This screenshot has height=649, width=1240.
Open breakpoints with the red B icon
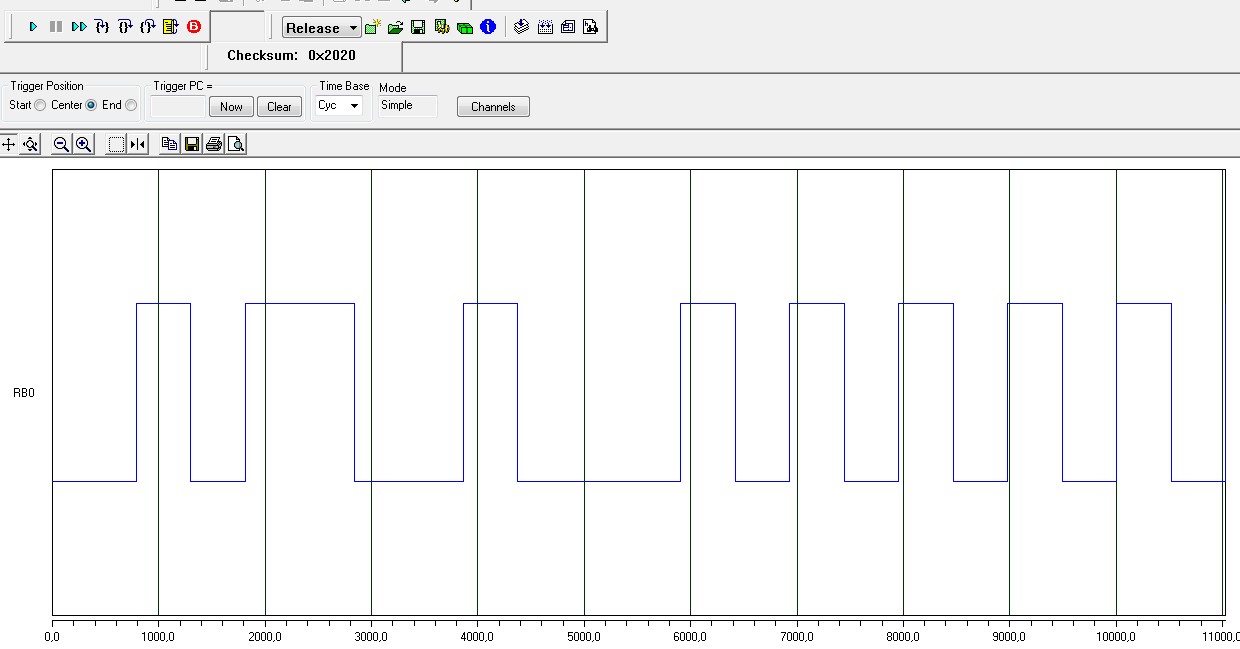pos(194,27)
